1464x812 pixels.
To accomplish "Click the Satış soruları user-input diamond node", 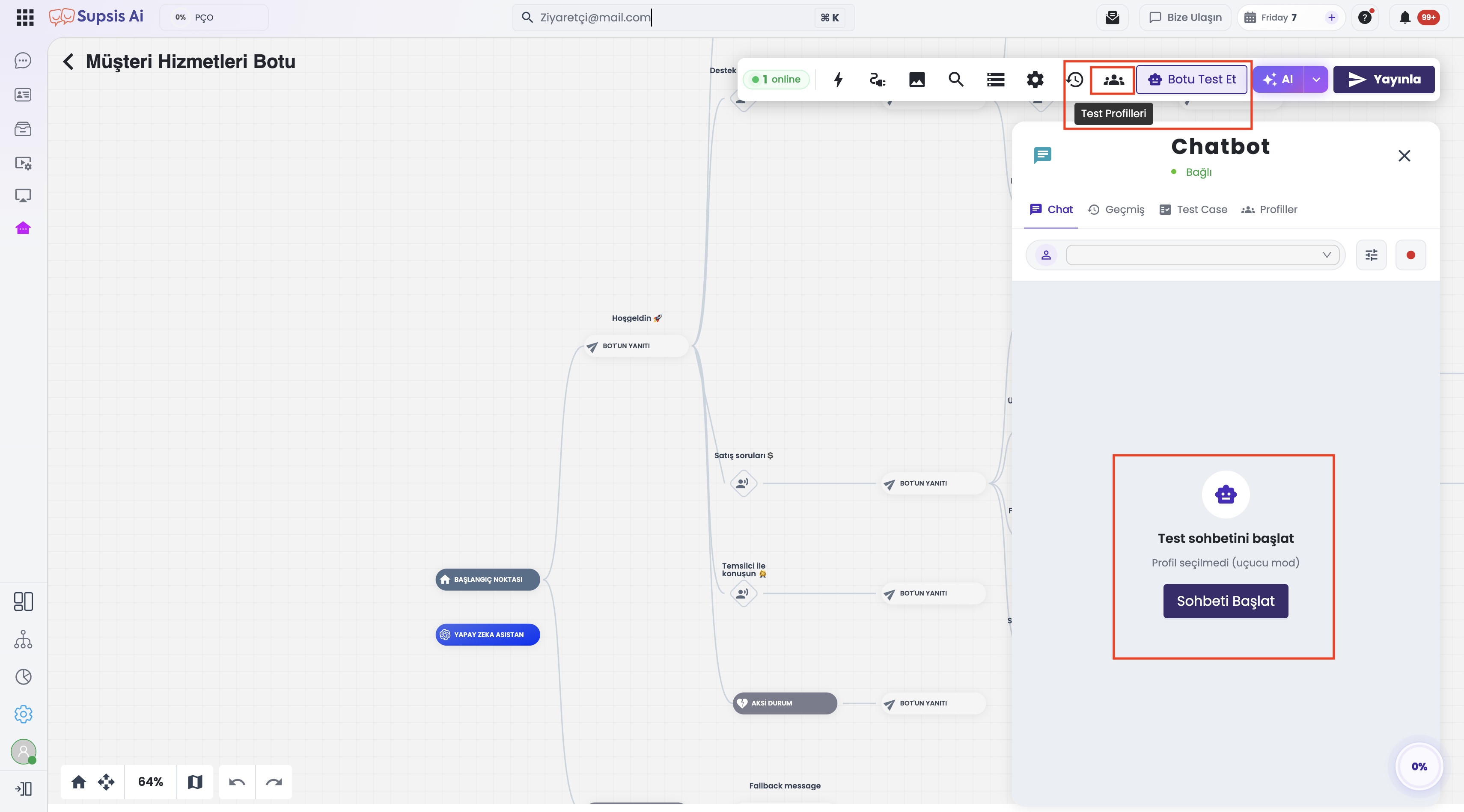I will [743, 483].
